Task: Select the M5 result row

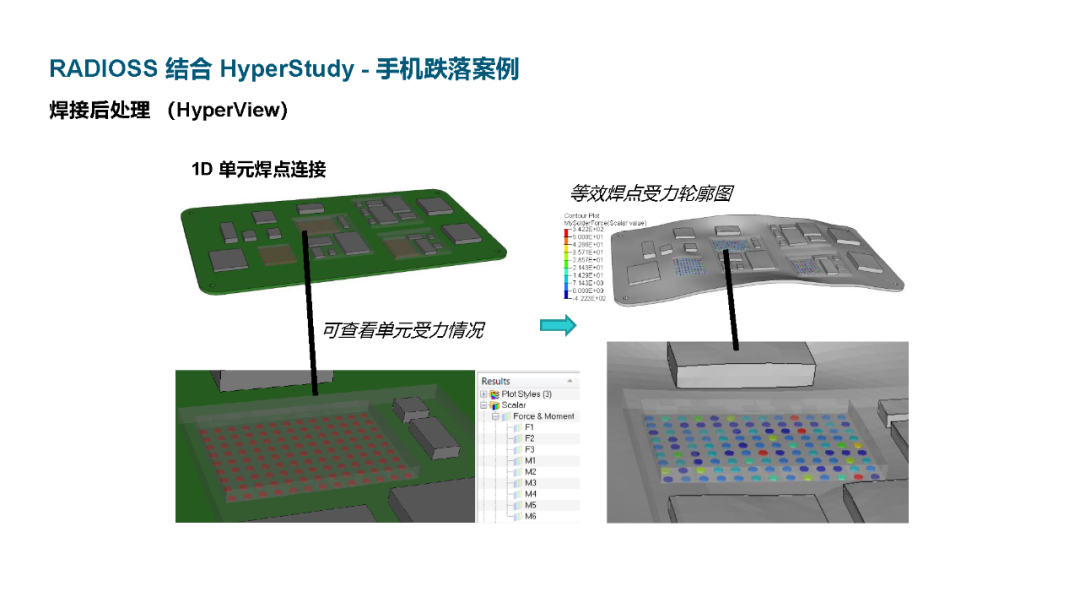Action: [x=528, y=505]
